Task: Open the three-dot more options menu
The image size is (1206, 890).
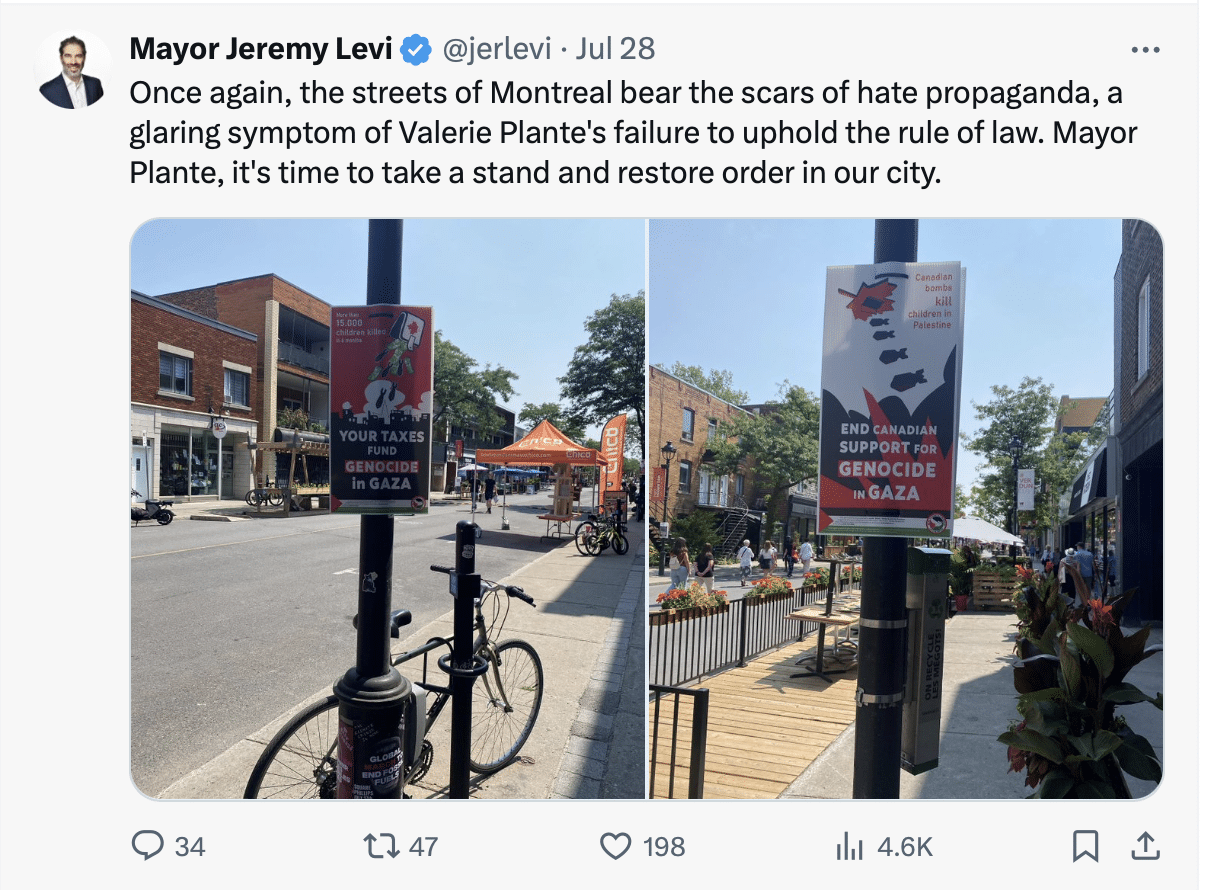Action: pyautogui.click(x=1144, y=49)
